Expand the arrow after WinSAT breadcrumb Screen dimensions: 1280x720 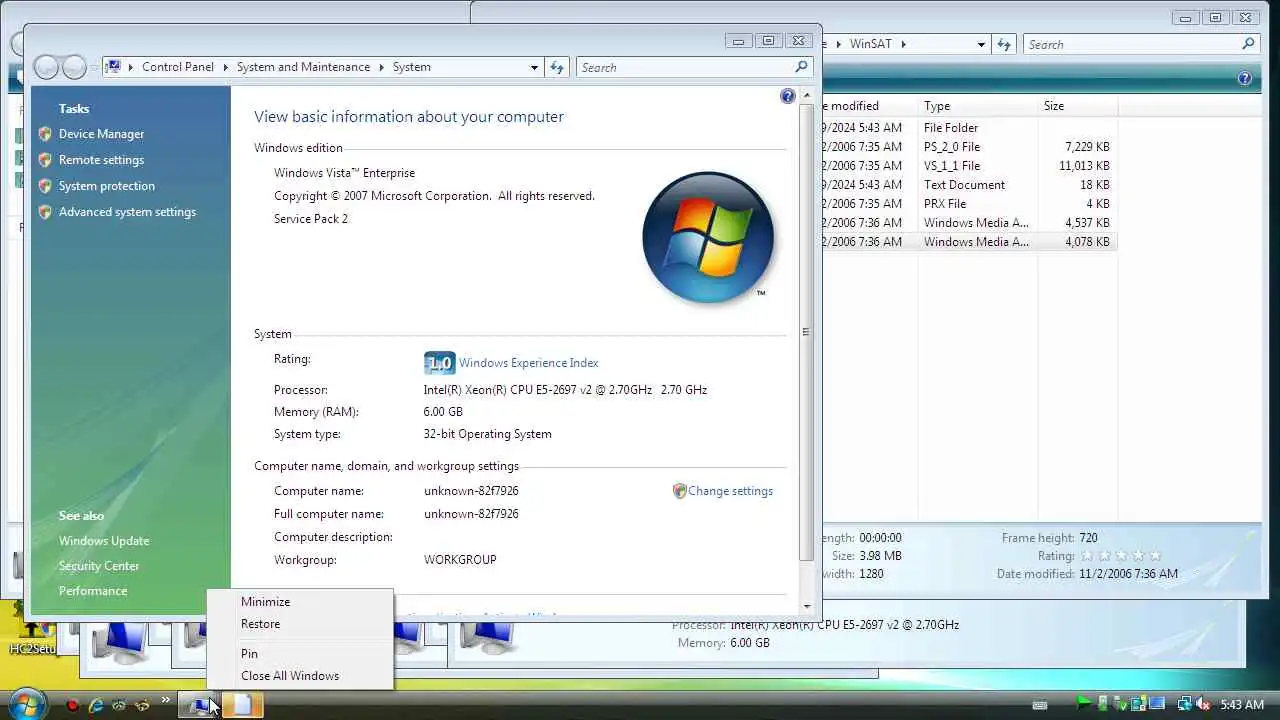903,44
